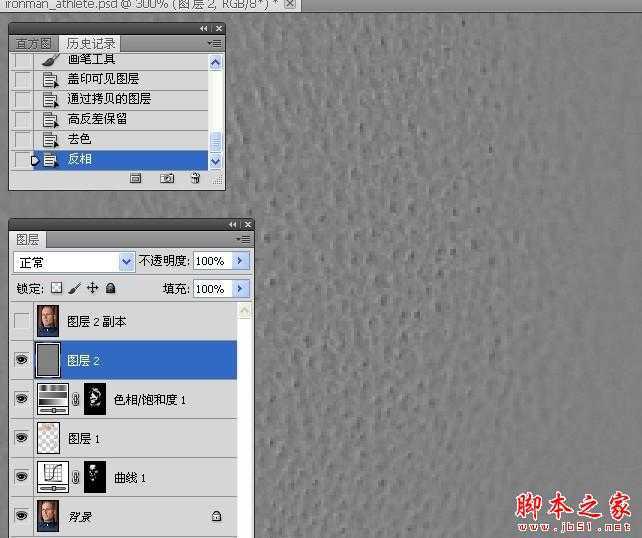Select the 曲线 1 layer mask
The image size is (642, 538).
coord(95,477)
